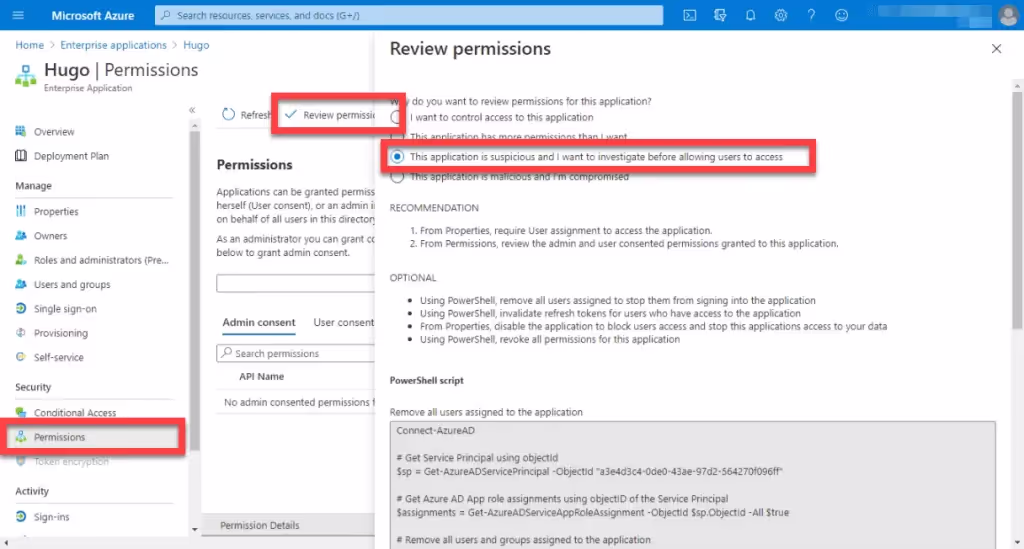1024x549 pixels.
Task: Open Overview in the sidebar
Action: pos(54,132)
